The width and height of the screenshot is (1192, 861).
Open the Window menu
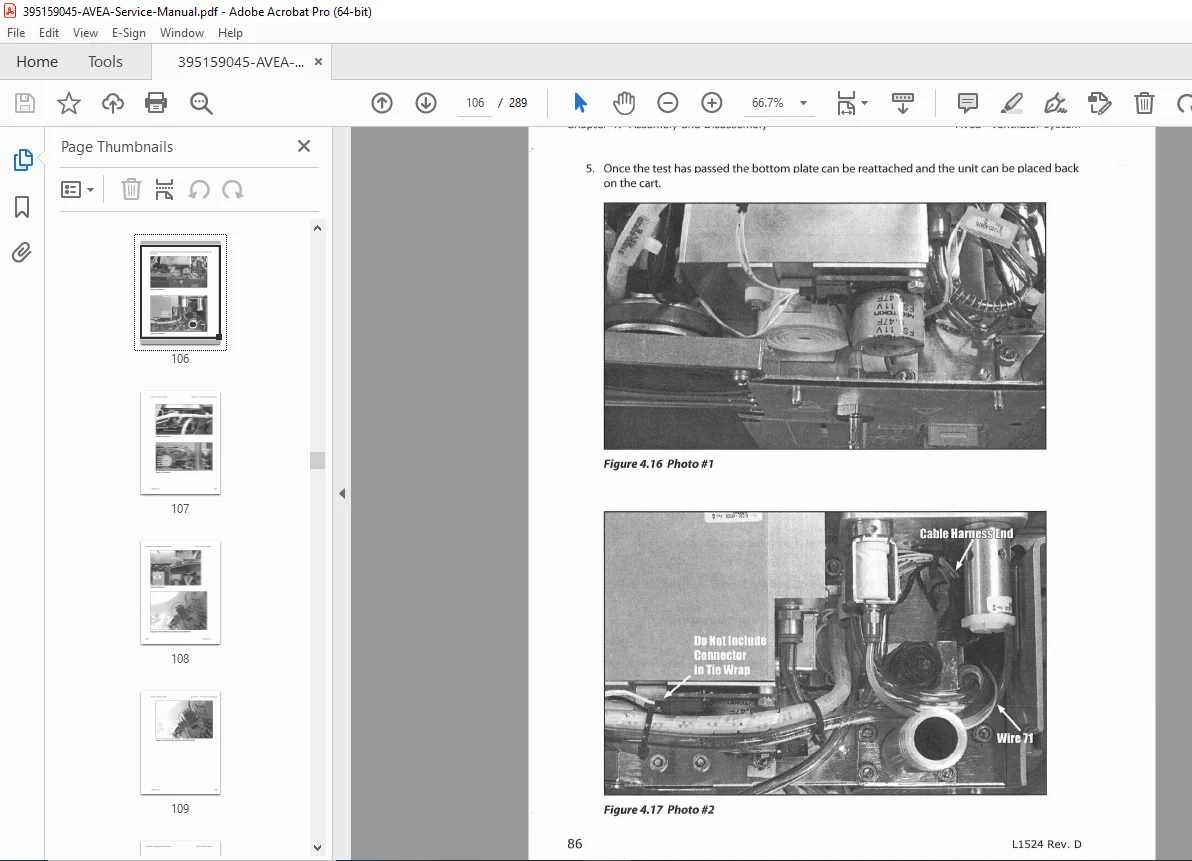pos(182,33)
